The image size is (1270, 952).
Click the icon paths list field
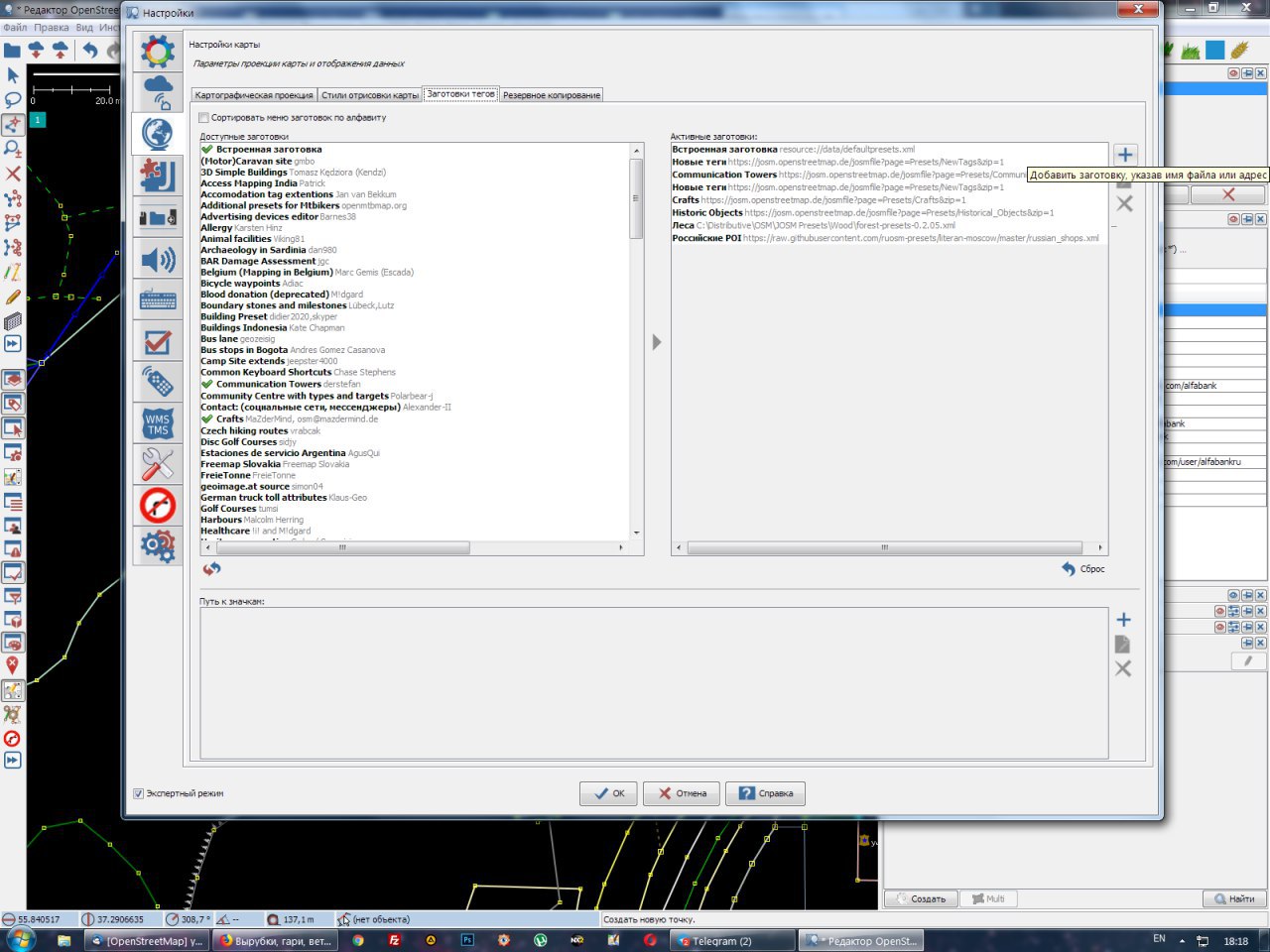coord(654,683)
